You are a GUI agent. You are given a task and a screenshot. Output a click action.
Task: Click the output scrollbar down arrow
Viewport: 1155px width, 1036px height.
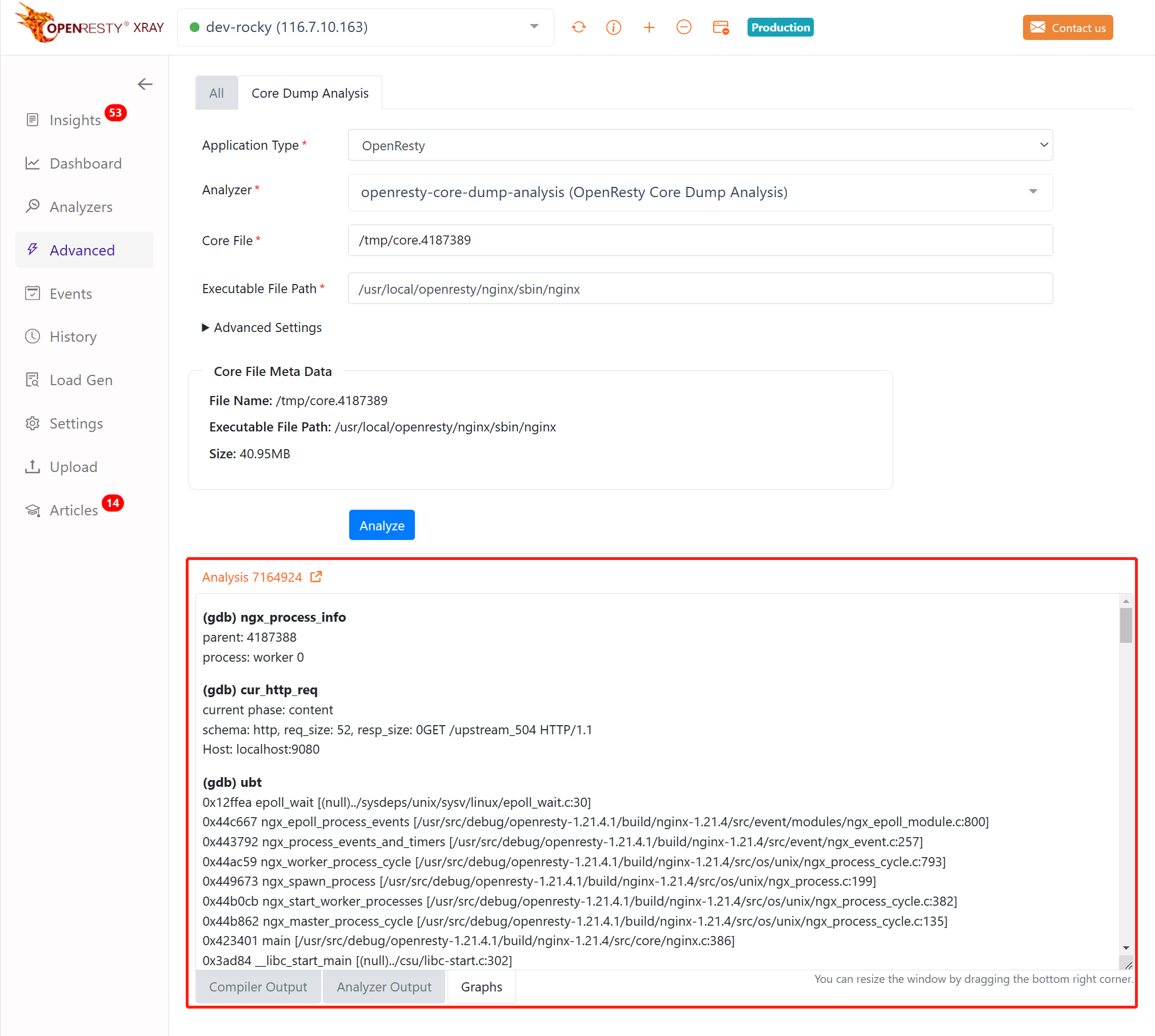1126,948
